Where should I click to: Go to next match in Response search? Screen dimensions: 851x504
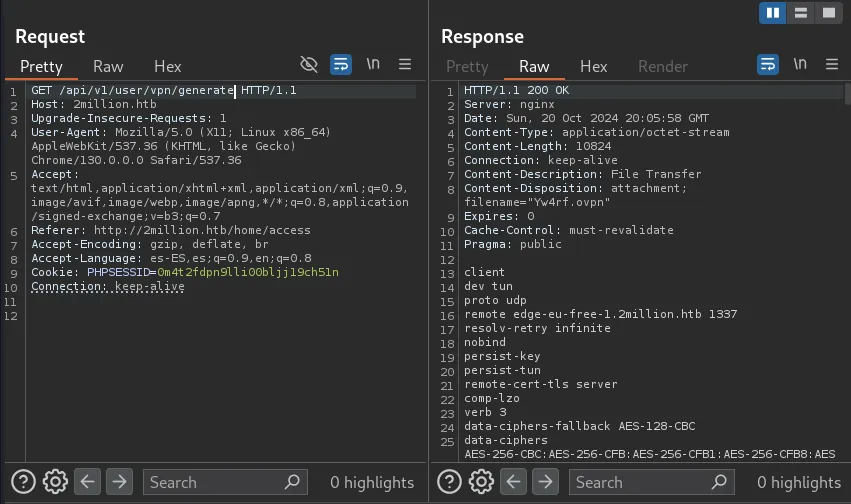(x=546, y=482)
